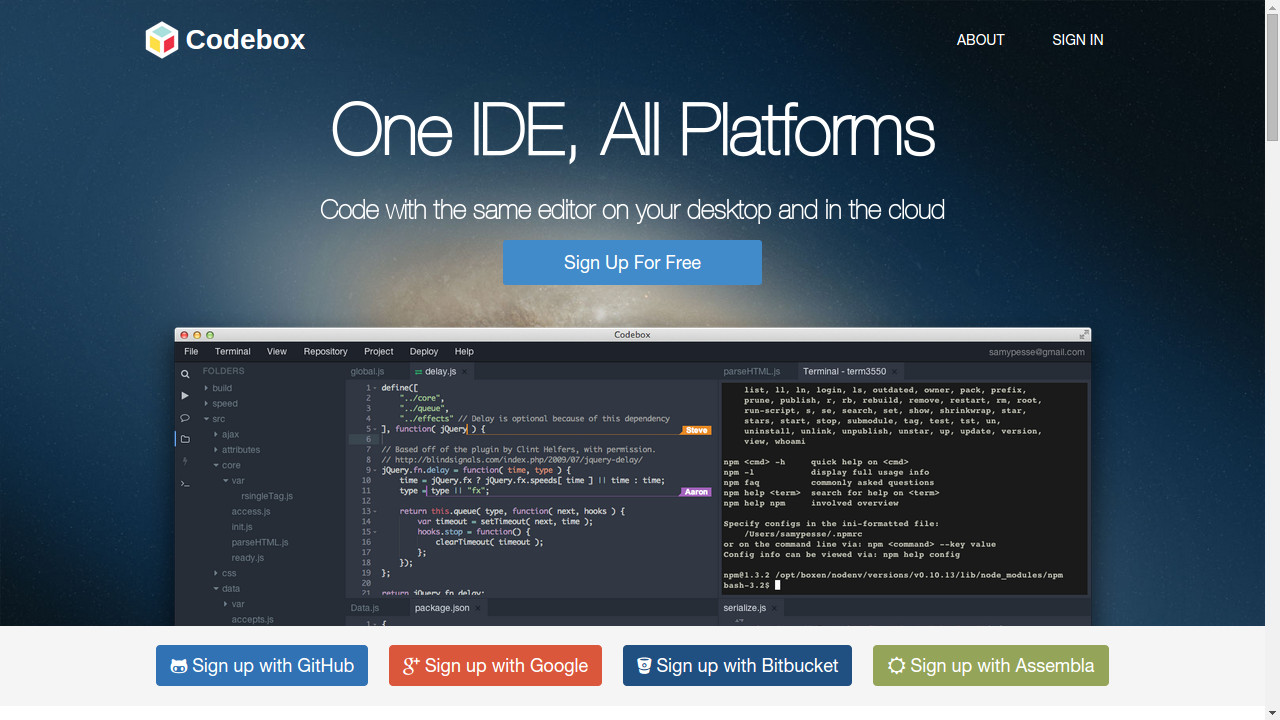Open the terminal prompt icon in sidebar
The image size is (1280, 720).
click(x=185, y=483)
